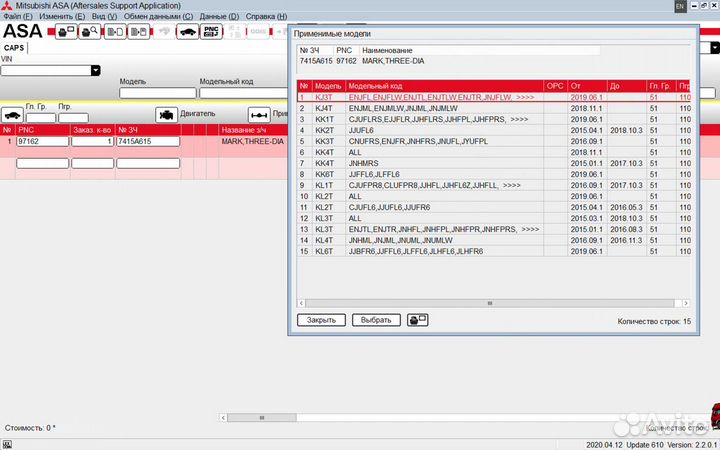Viewport: 720px width, 450px height.
Task: Click the PNC search toolbar icon
Action: pos(211,32)
